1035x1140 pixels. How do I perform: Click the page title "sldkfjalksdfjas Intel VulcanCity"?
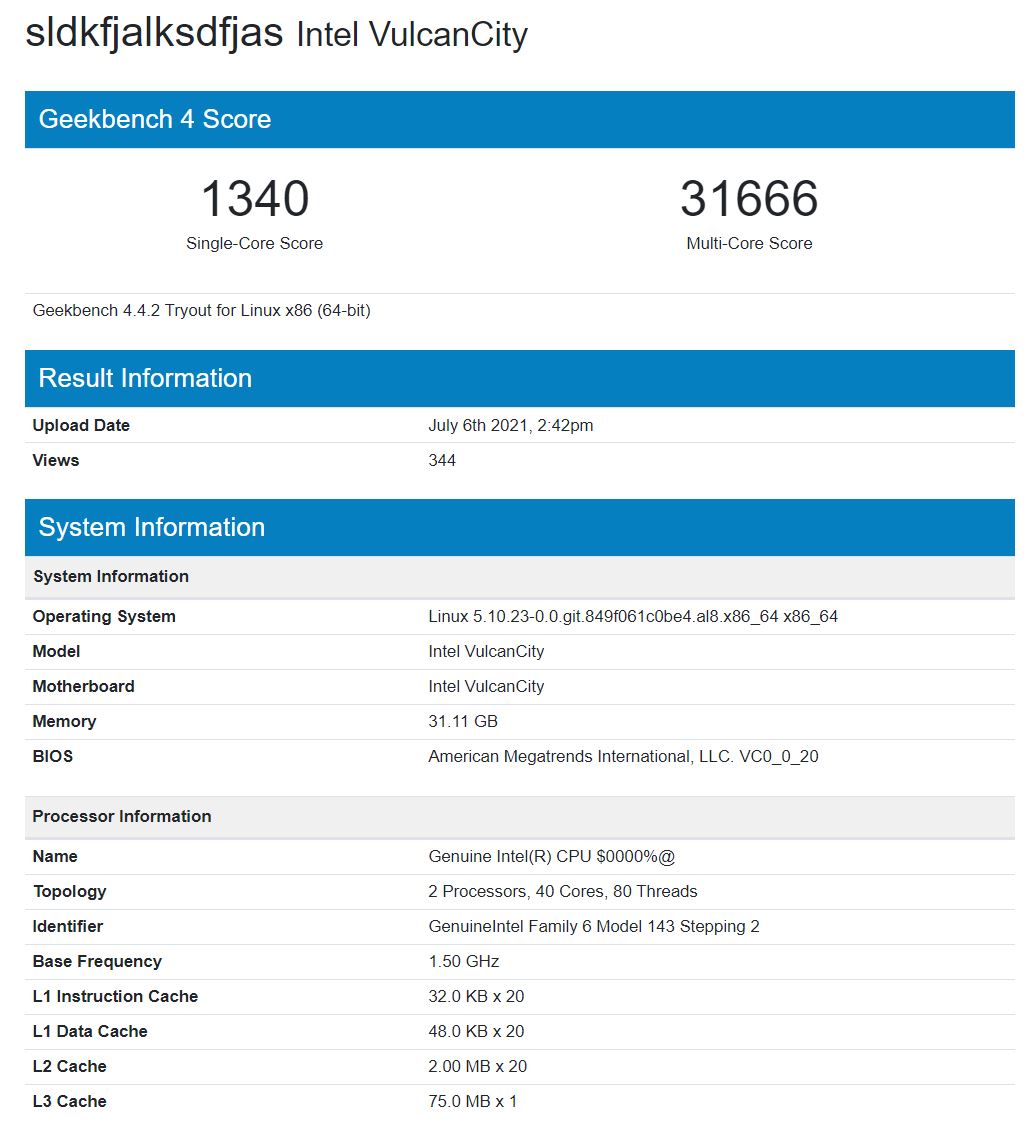pyautogui.click(x=276, y=34)
